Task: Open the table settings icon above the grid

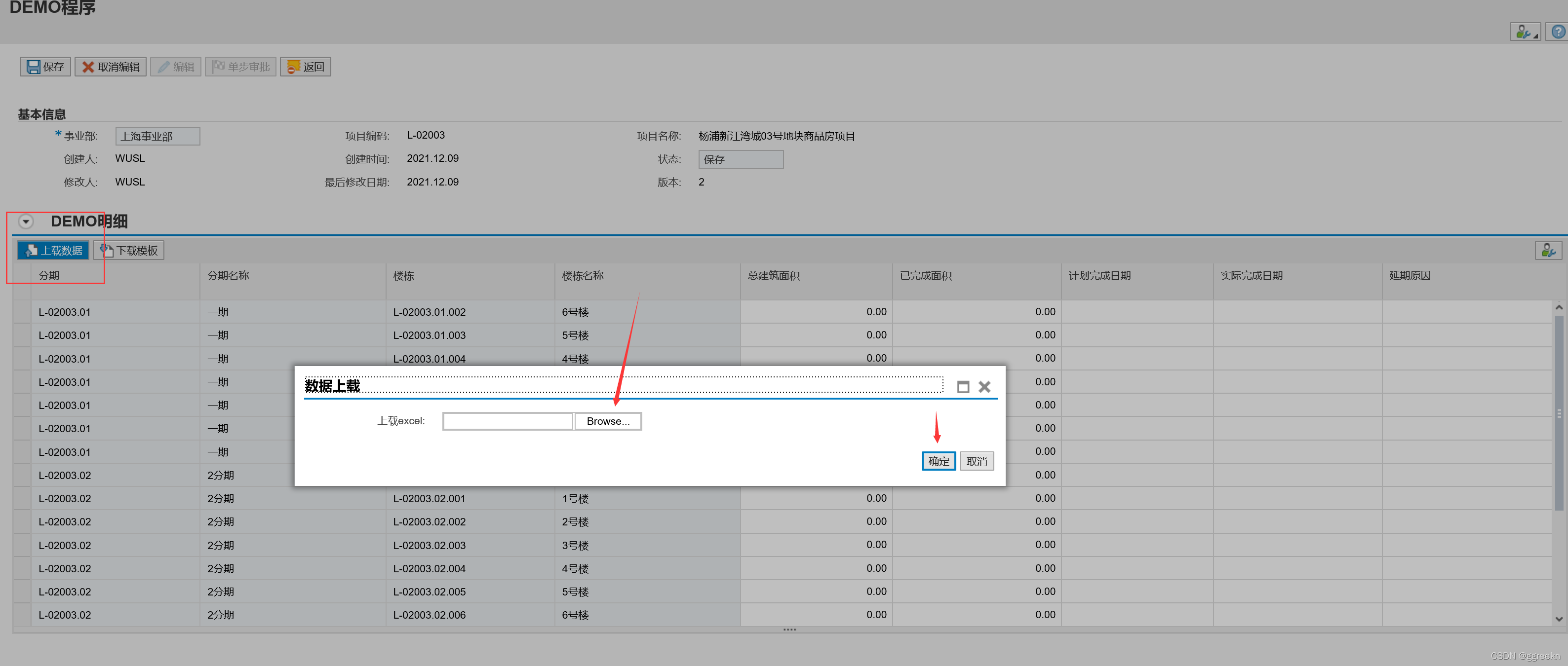Action: click(x=1548, y=250)
